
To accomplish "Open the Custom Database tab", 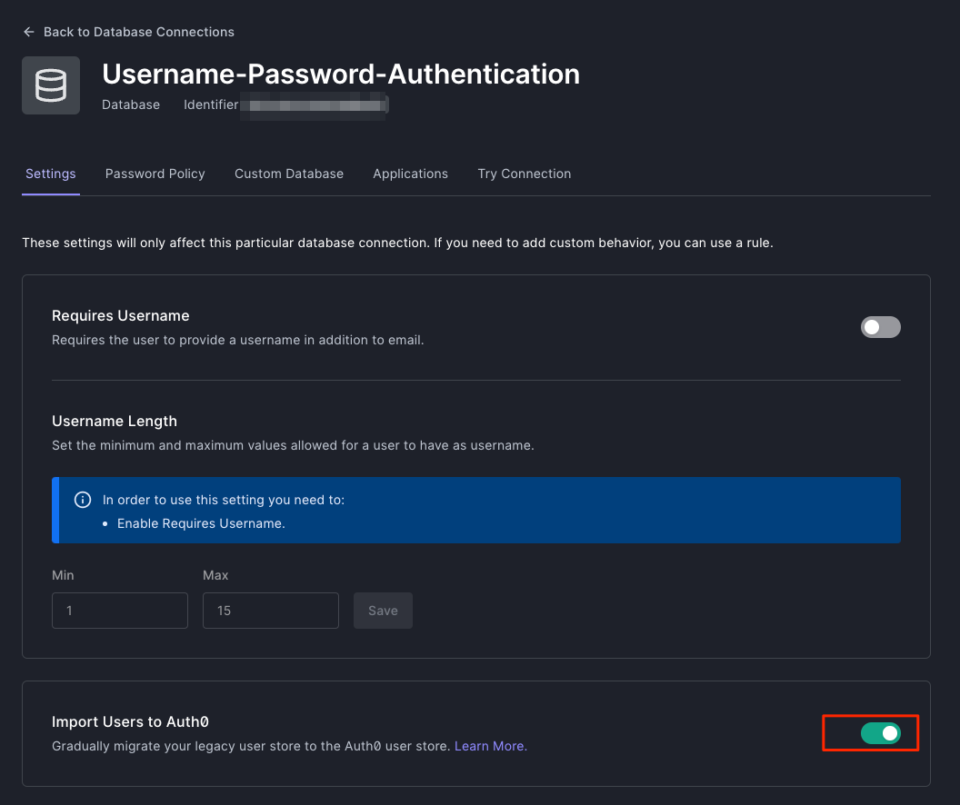I will point(288,173).
